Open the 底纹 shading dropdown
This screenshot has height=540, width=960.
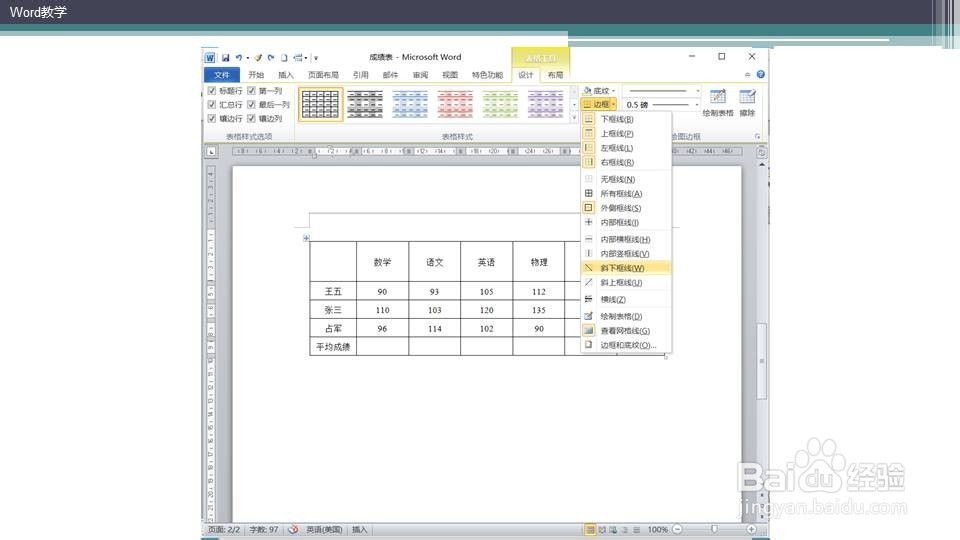(599, 91)
